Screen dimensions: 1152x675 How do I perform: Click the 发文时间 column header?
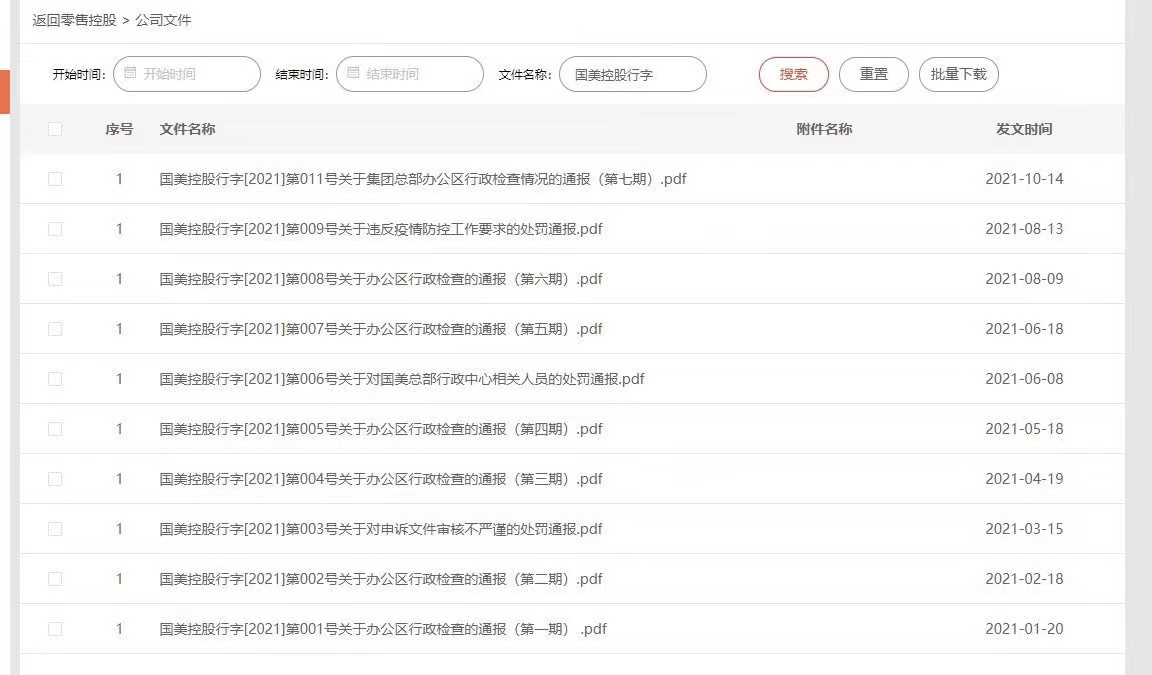pos(1024,129)
